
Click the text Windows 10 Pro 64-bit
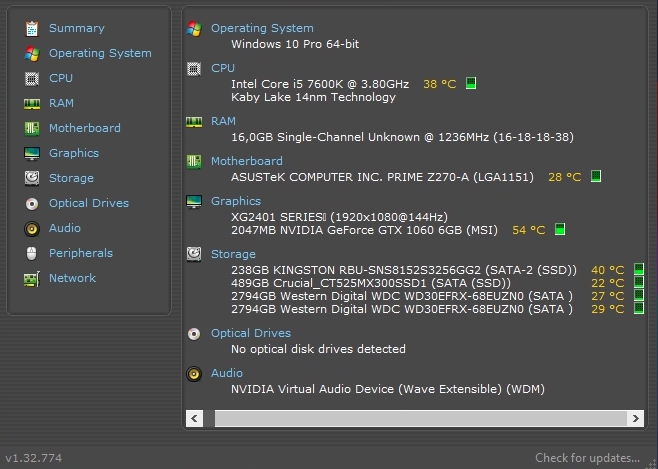coord(295,44)
